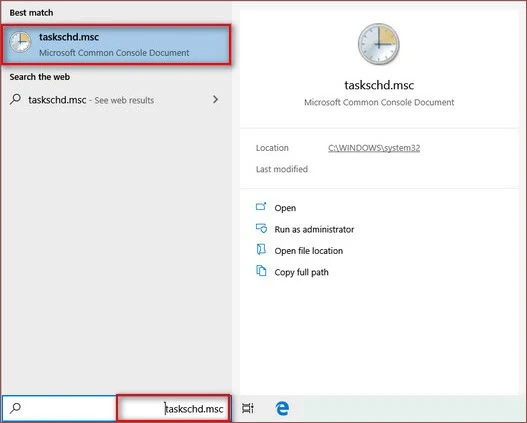The height and width of the screenshot is (423, 527).
Task: Click the Last modified label
Action: (282, 169)
